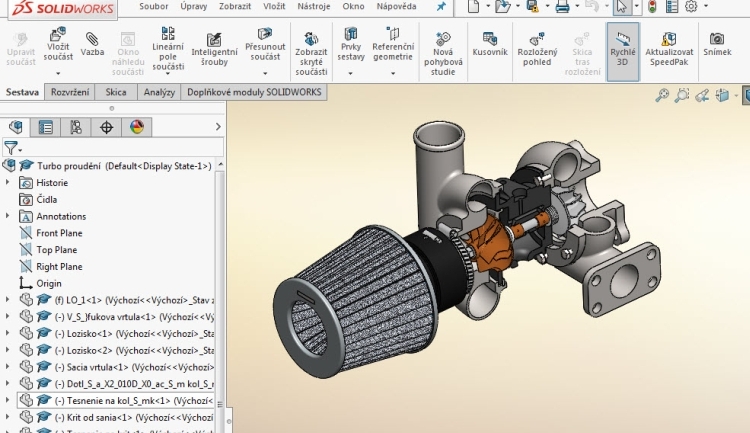The height and width of the screenshot is (433, 750).
Task: Open the Soubor menu
Action: coord(154,7)
